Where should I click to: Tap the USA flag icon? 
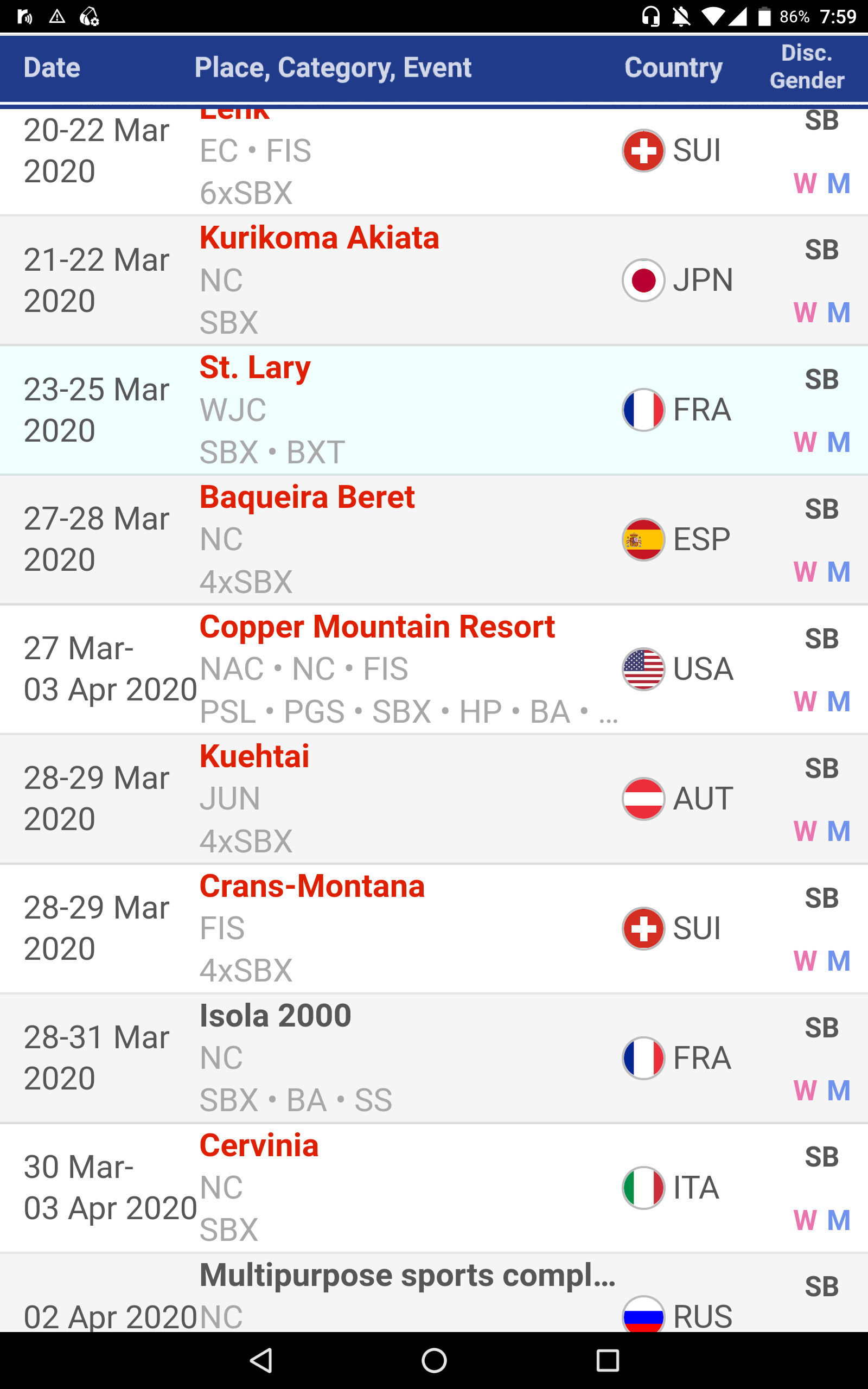click(x=643, y=668)
